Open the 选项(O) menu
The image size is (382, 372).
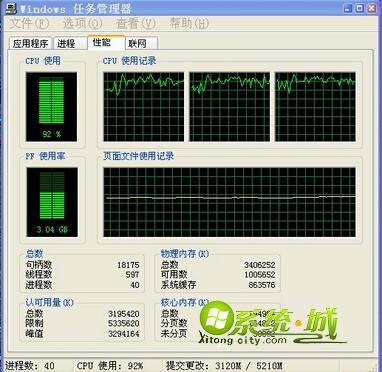click(x=82, y=23)
